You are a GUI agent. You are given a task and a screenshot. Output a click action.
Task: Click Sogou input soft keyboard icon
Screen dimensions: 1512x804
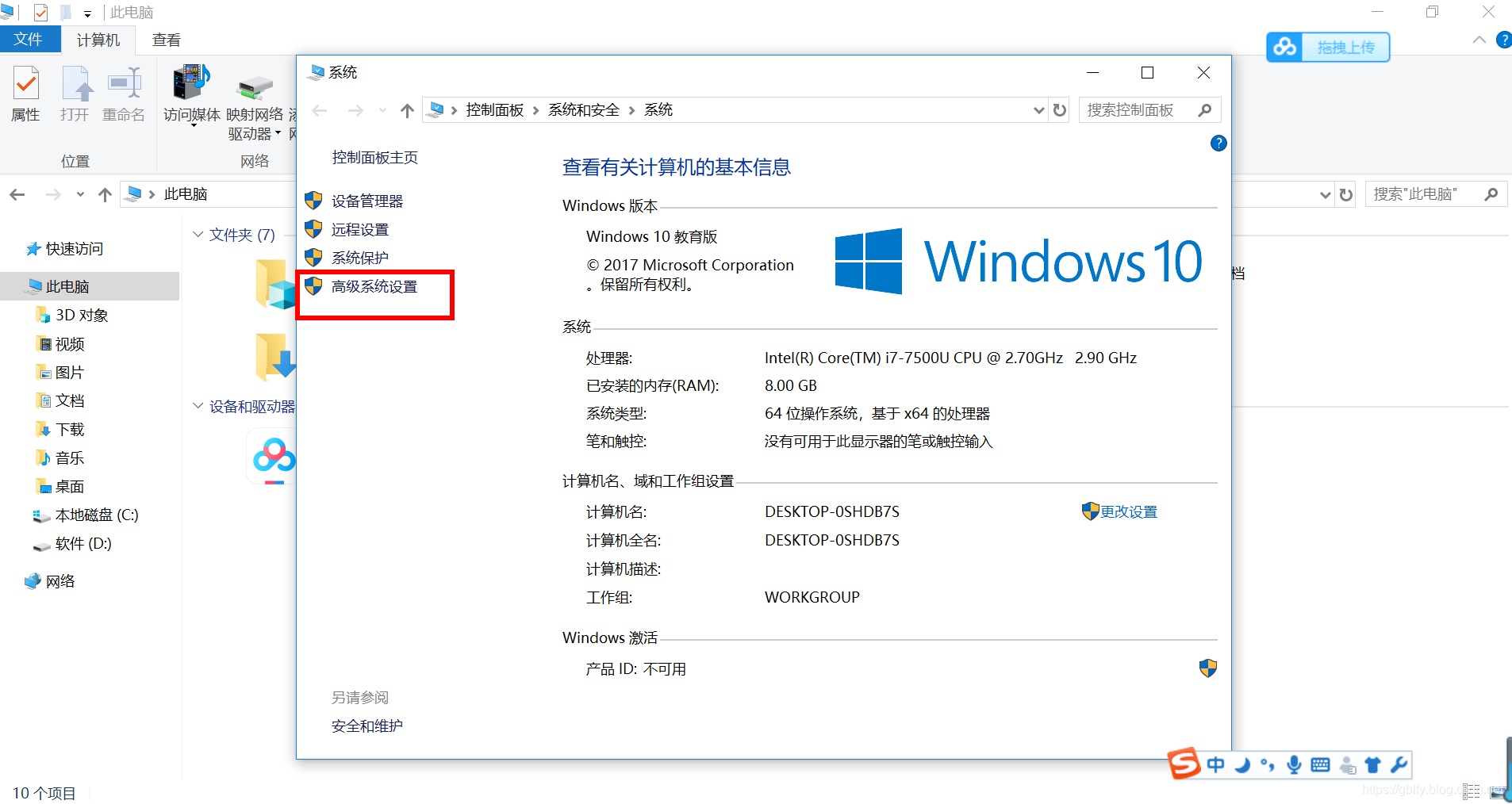coord(1320,764)
